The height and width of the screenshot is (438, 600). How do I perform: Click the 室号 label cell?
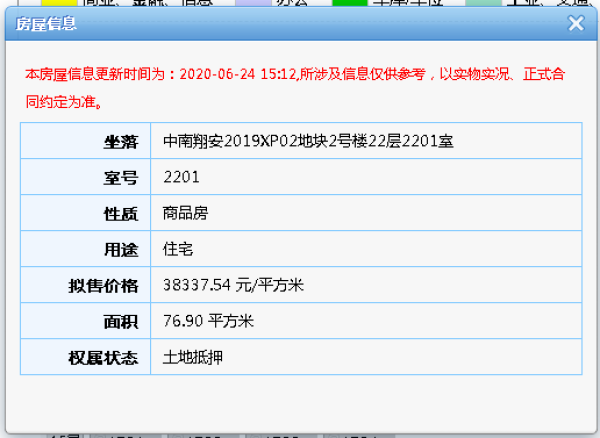click(86, 177)
